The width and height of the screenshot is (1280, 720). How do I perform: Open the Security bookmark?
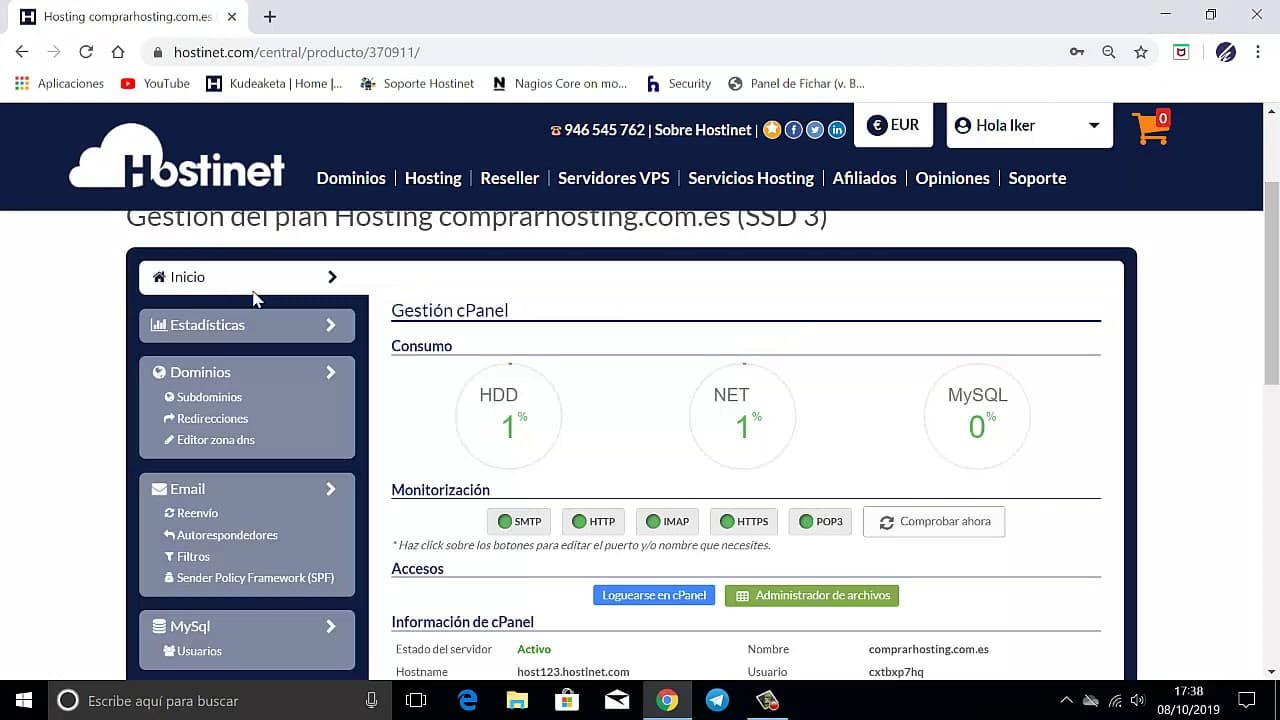click(x=679, y=84)
